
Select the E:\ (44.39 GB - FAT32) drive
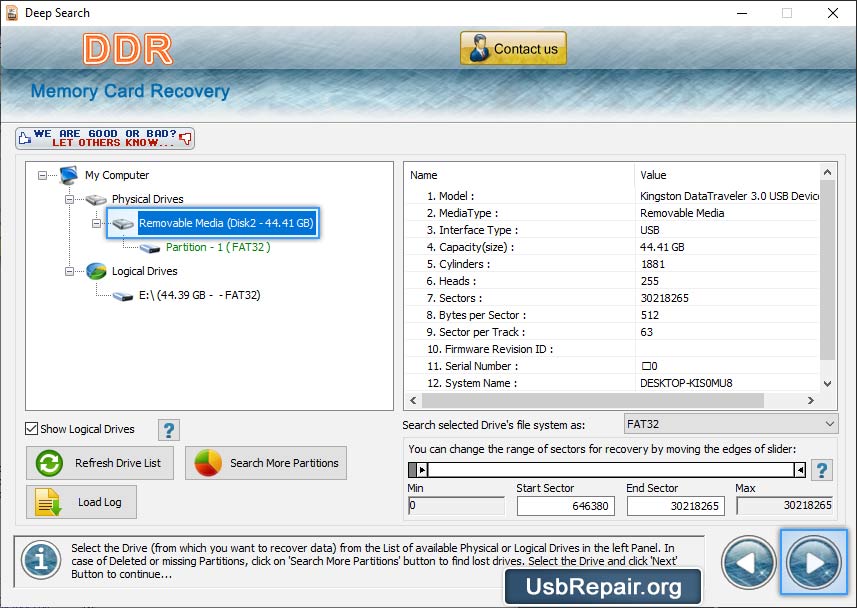point(199,295)
